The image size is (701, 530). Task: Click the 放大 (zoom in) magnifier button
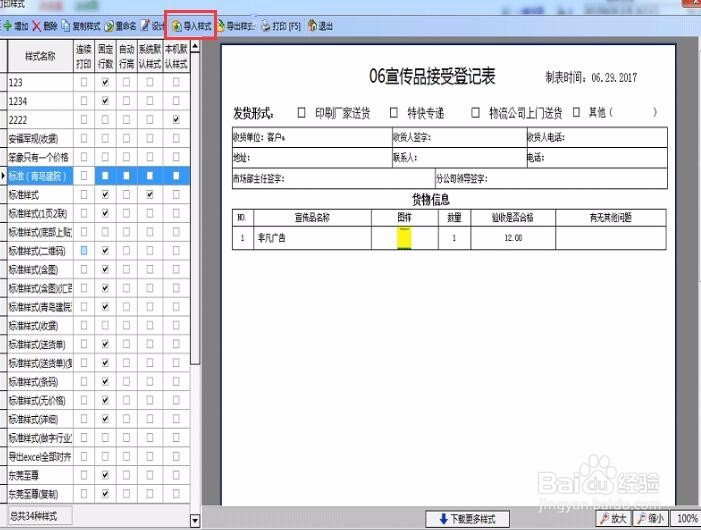point(613,518)
